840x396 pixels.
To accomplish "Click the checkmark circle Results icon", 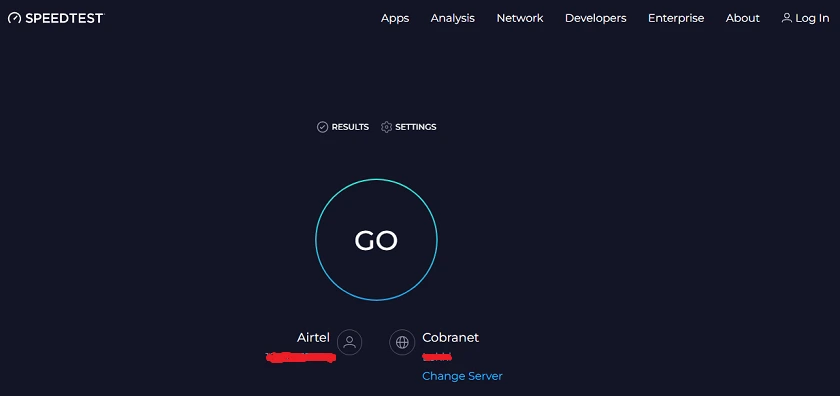I will (x=322, y=127).
